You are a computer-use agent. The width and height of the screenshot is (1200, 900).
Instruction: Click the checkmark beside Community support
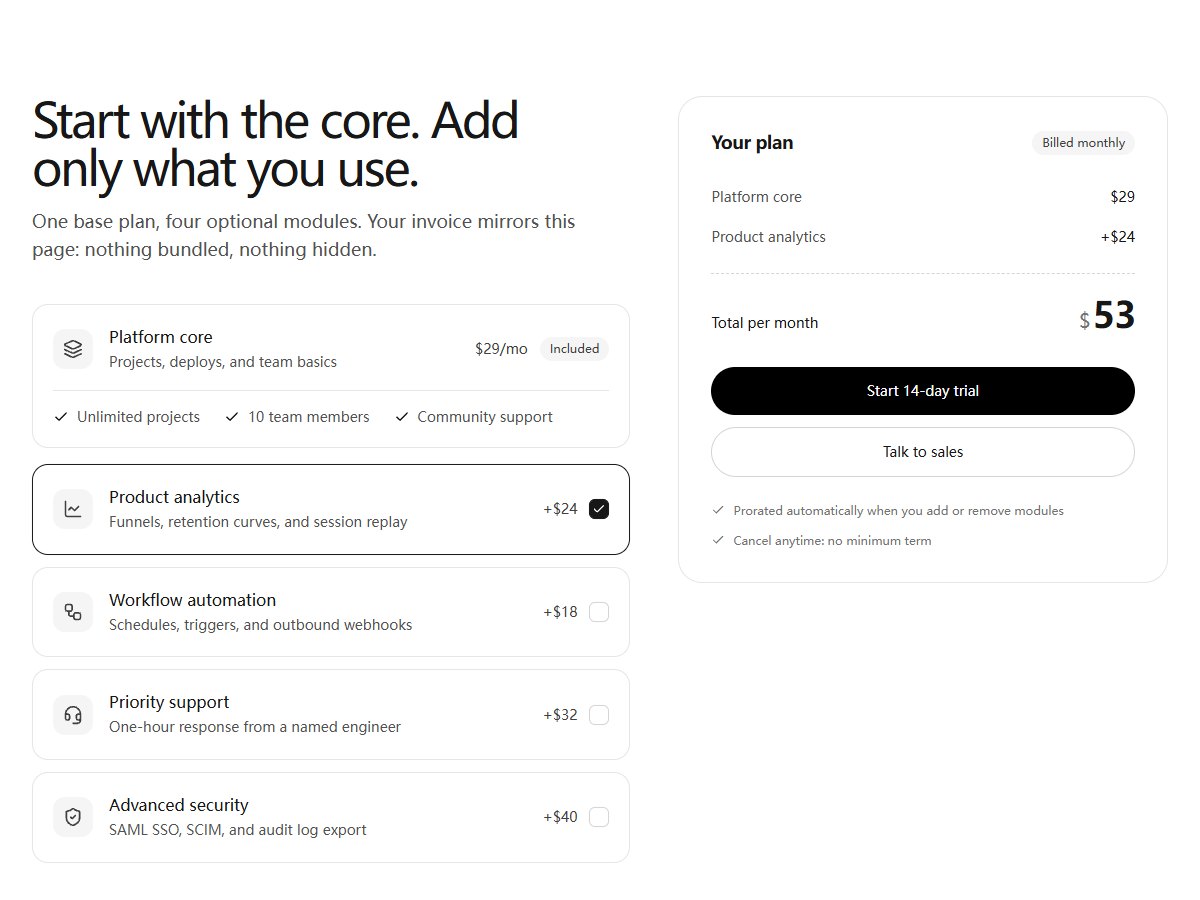coord(402,417)
